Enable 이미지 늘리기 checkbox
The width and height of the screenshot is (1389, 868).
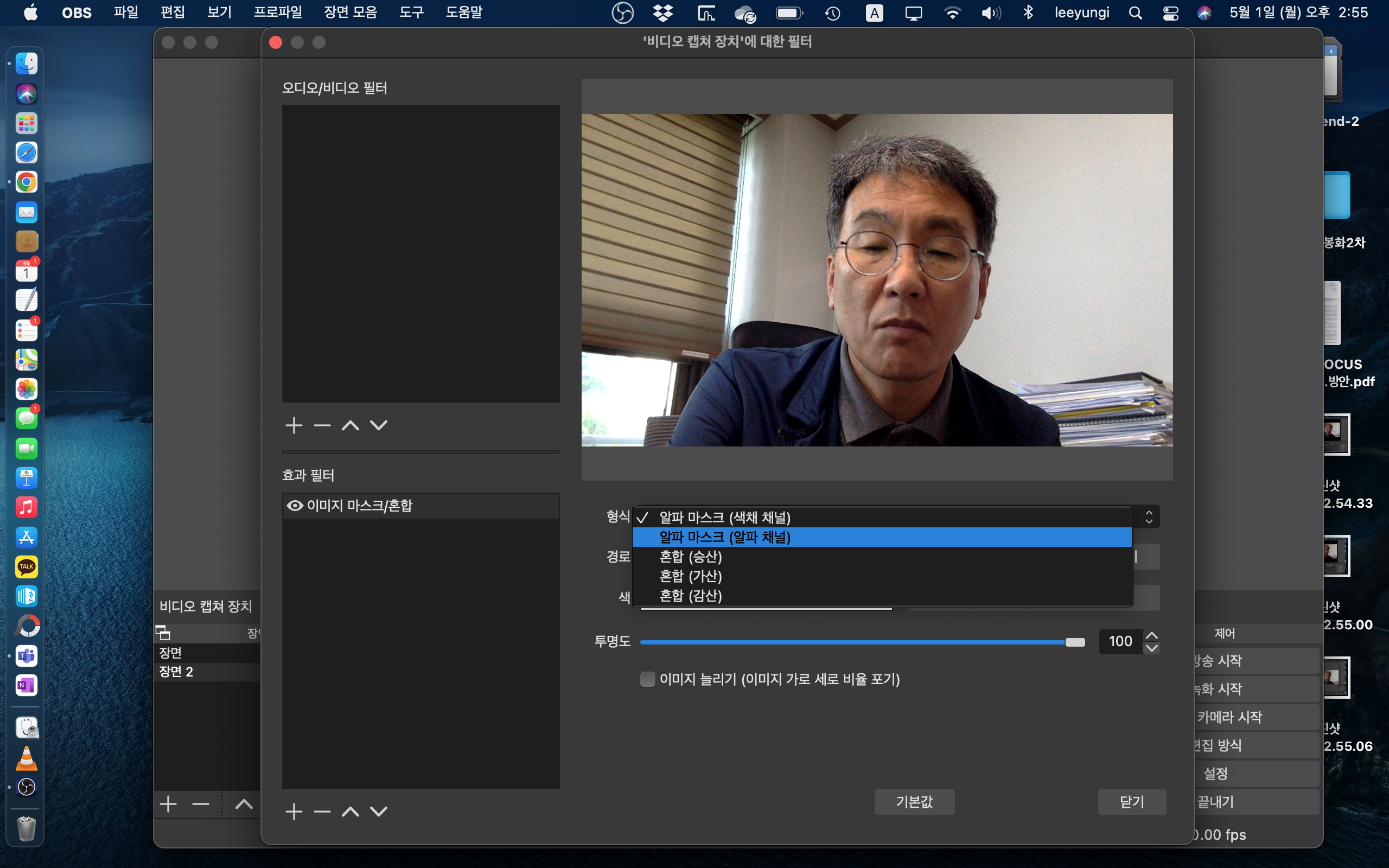(647, 679)
